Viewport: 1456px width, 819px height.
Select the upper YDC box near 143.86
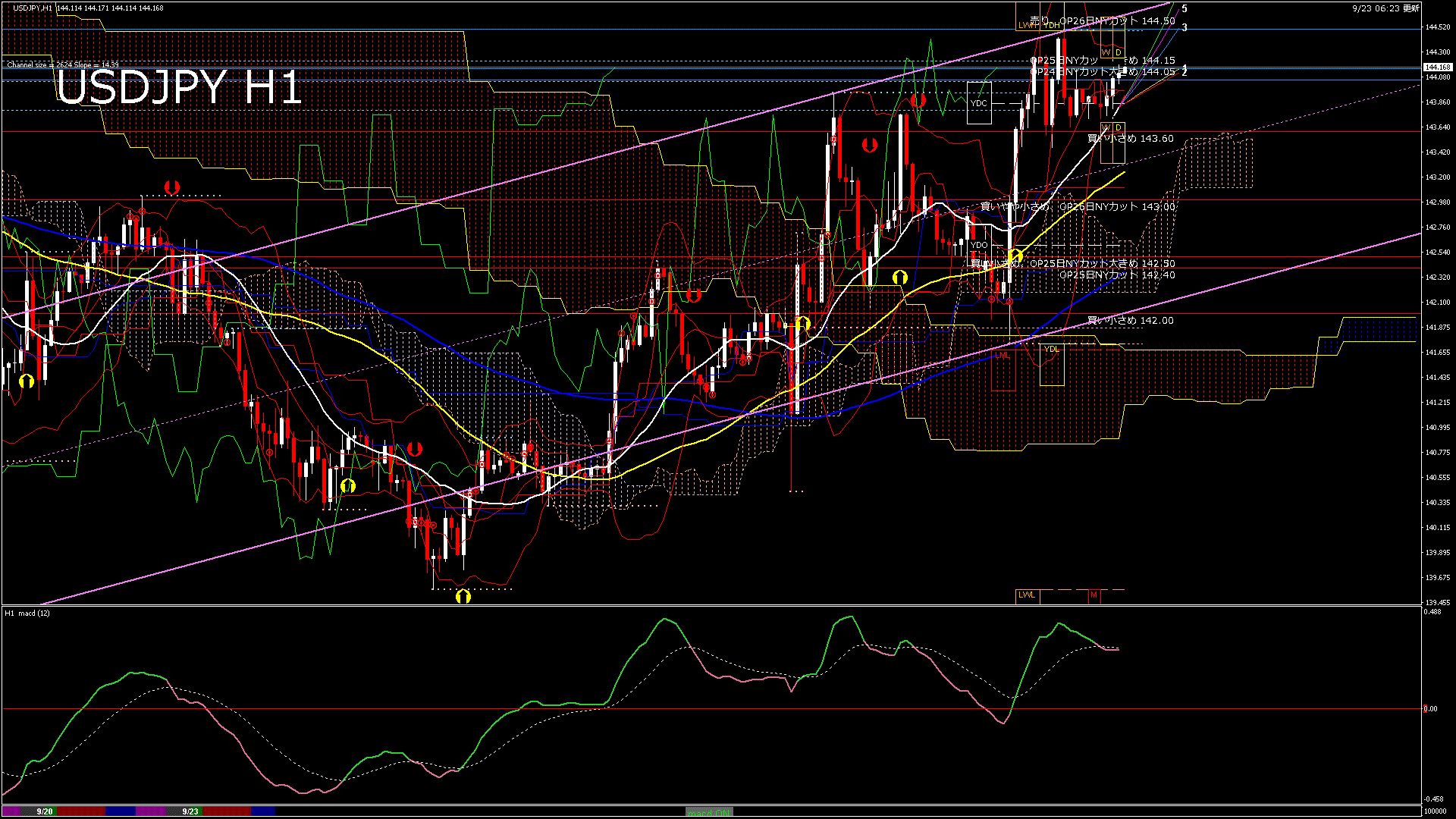click(979, 103)
